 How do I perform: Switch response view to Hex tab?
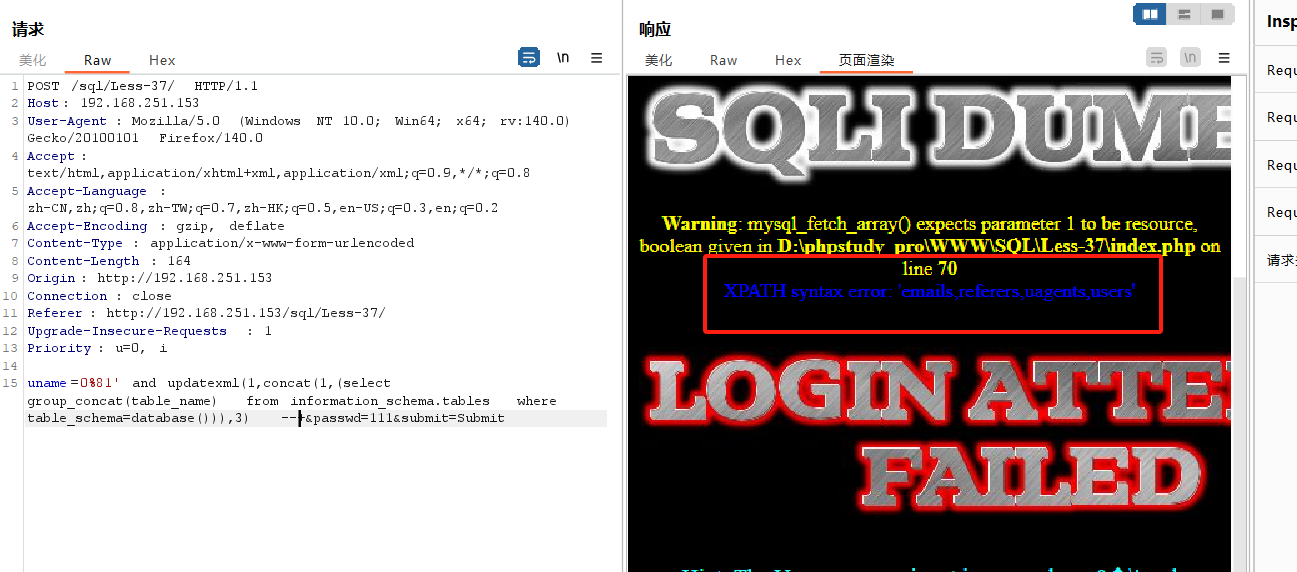coord(788,60)
